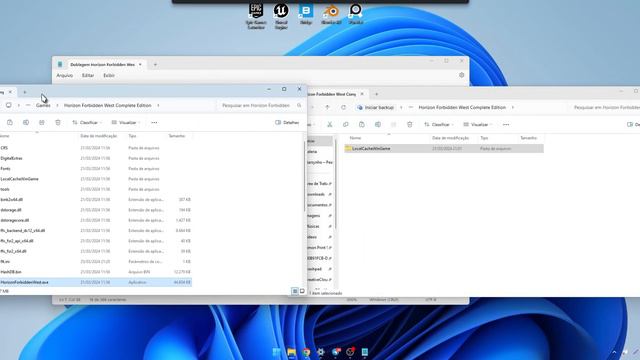Click Copy icon in background Explorer window
The image size is (640, 360).
click(346, 124)
